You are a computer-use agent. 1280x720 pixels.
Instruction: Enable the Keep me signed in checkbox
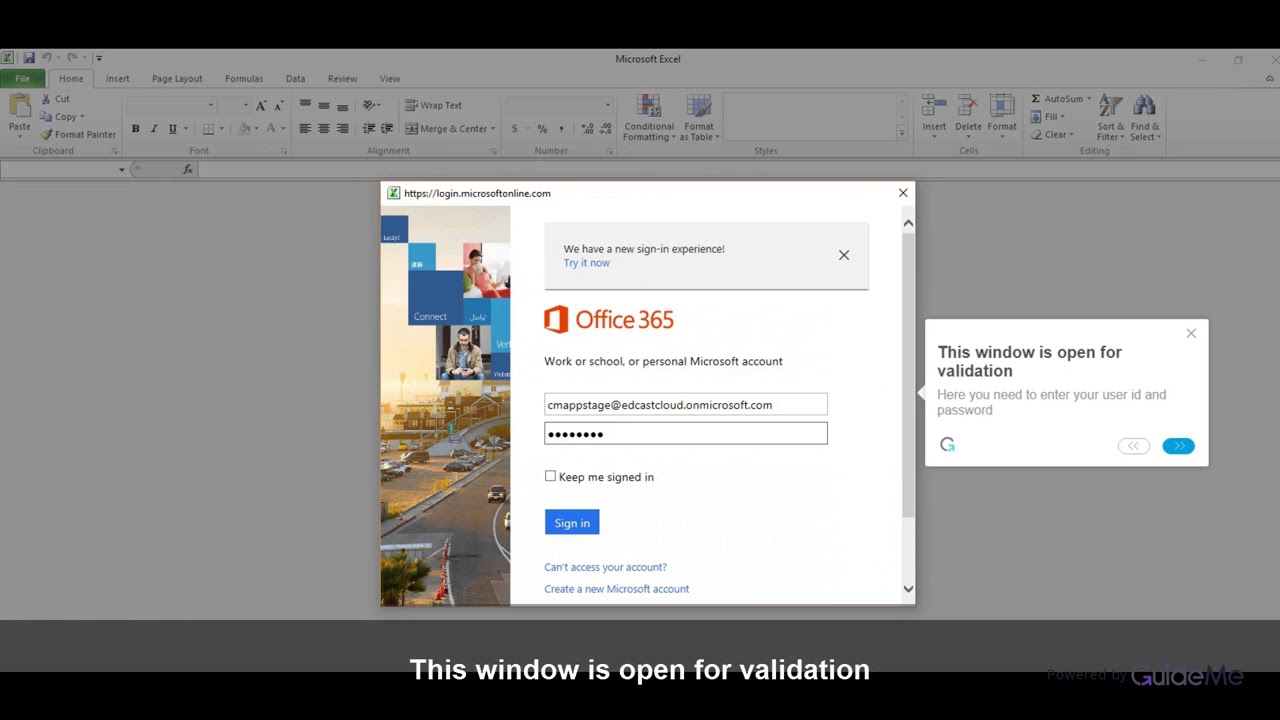[550, 476]
